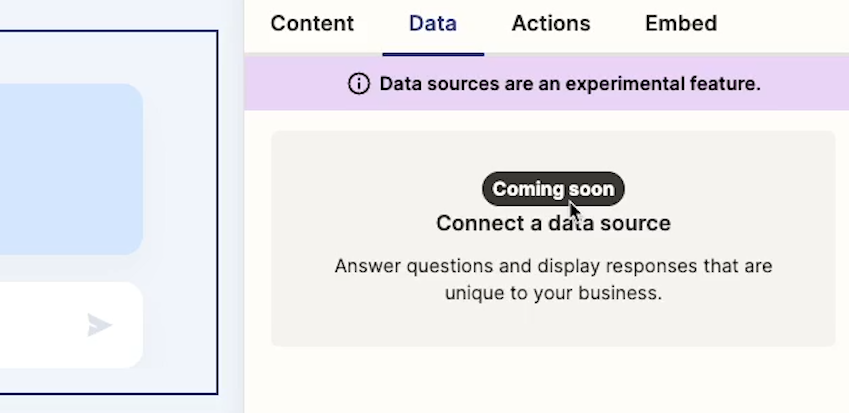This screenshot has height=413, width=849.
Task: Select the light blue chat bubble
Action: [x=68, y=169]
